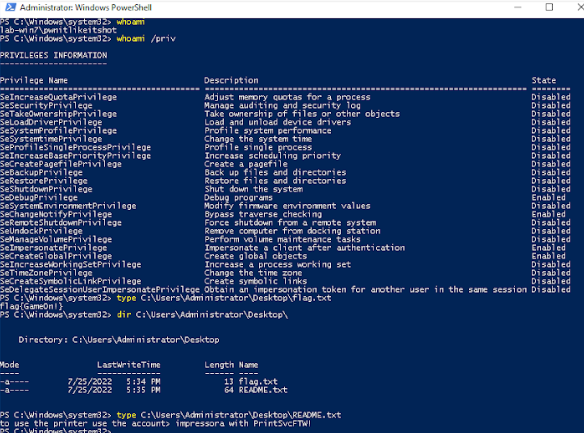584x433 pixels.
Task: Click 'Enabled' state of SeChangeNotifyPrivilege
Action: point(548,214)
